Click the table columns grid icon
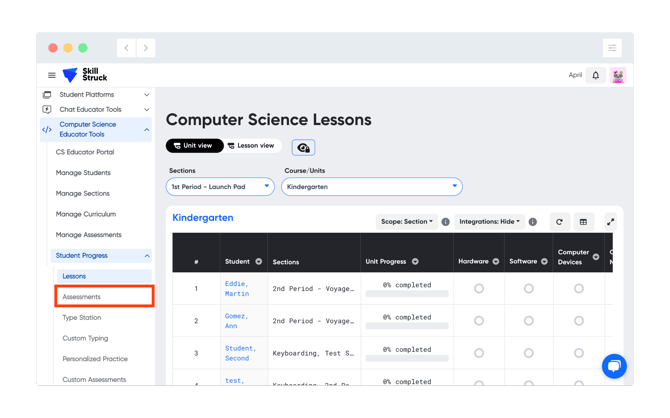The height and width of the screenshot is (418, 670). (x=583, y=222)
